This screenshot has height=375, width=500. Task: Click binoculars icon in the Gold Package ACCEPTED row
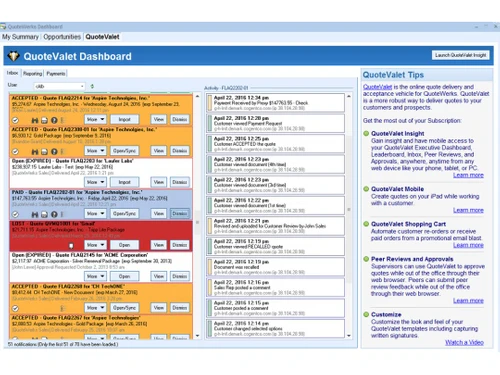[x=35, y=152]
